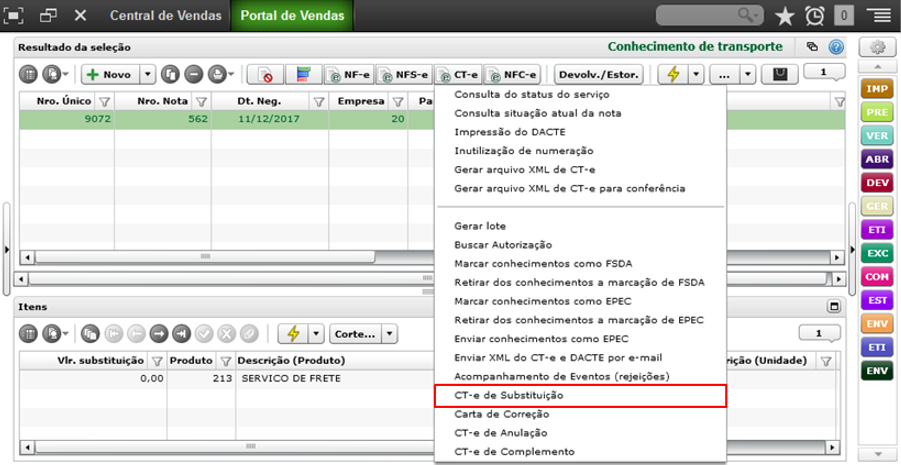Open the dropdown arrow beside the '...' button

point(748,74)
